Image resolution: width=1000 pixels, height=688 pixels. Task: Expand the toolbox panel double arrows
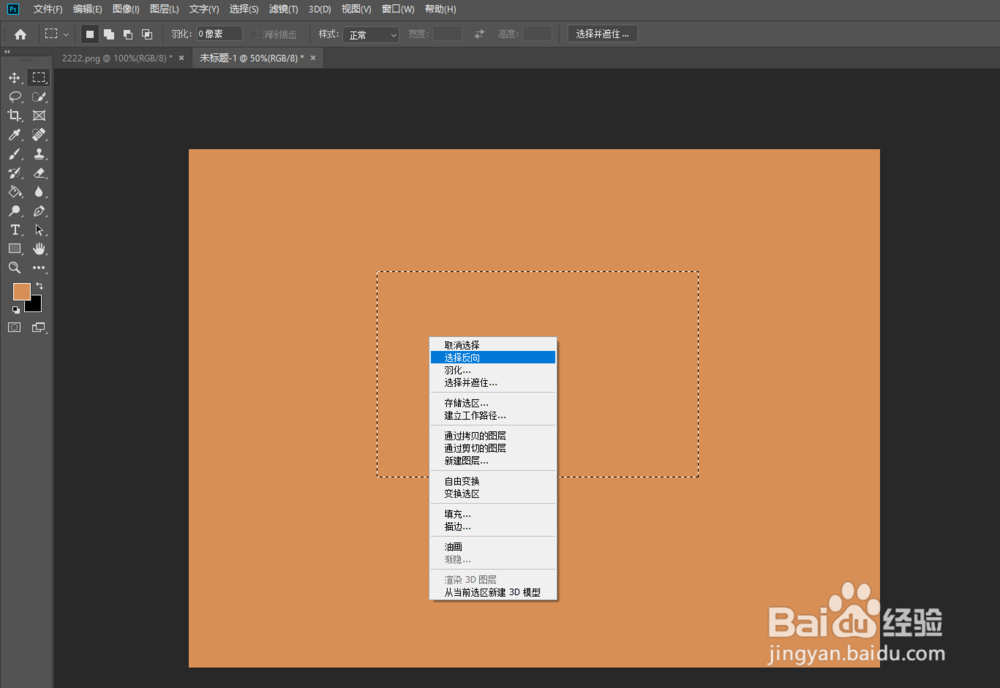click(8, 52)
